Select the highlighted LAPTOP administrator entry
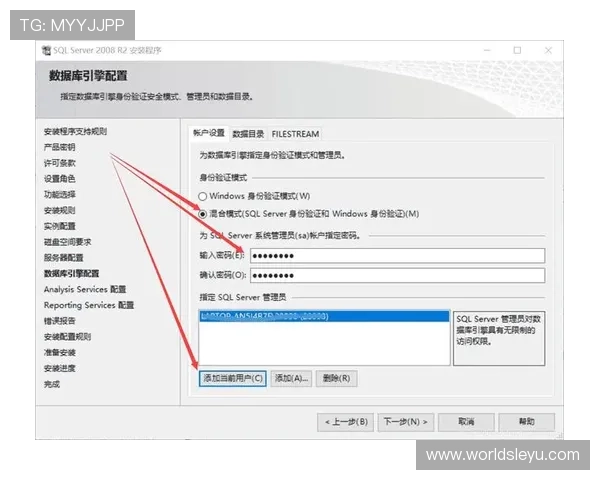This screenshot has width=600, height=480. tap(324, 316)
